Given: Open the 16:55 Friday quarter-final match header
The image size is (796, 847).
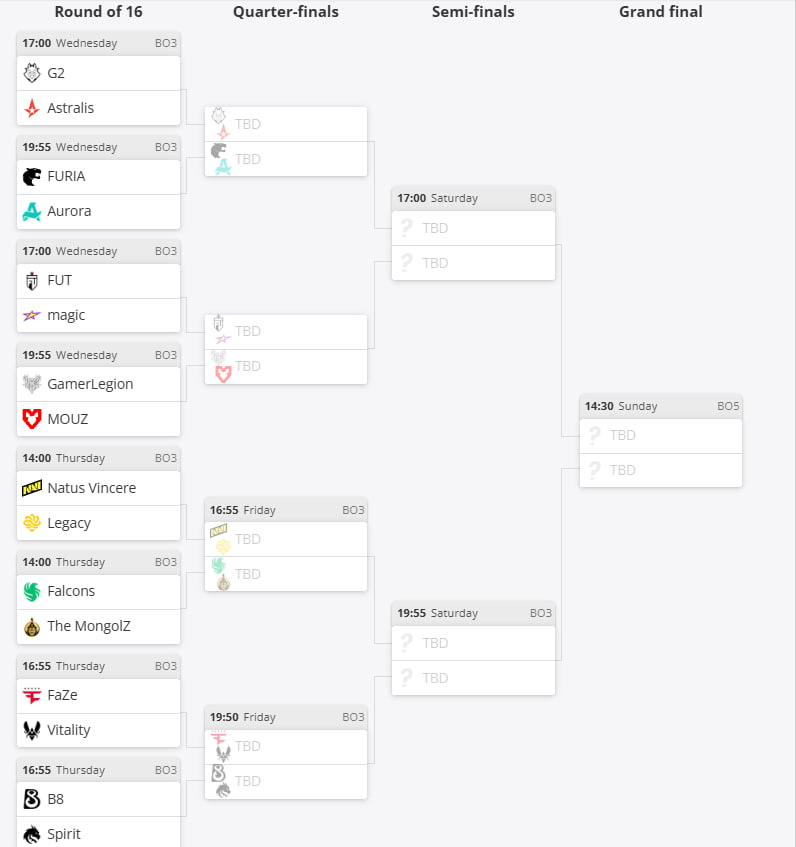Looking at the screenshot, I should point(286,510).
